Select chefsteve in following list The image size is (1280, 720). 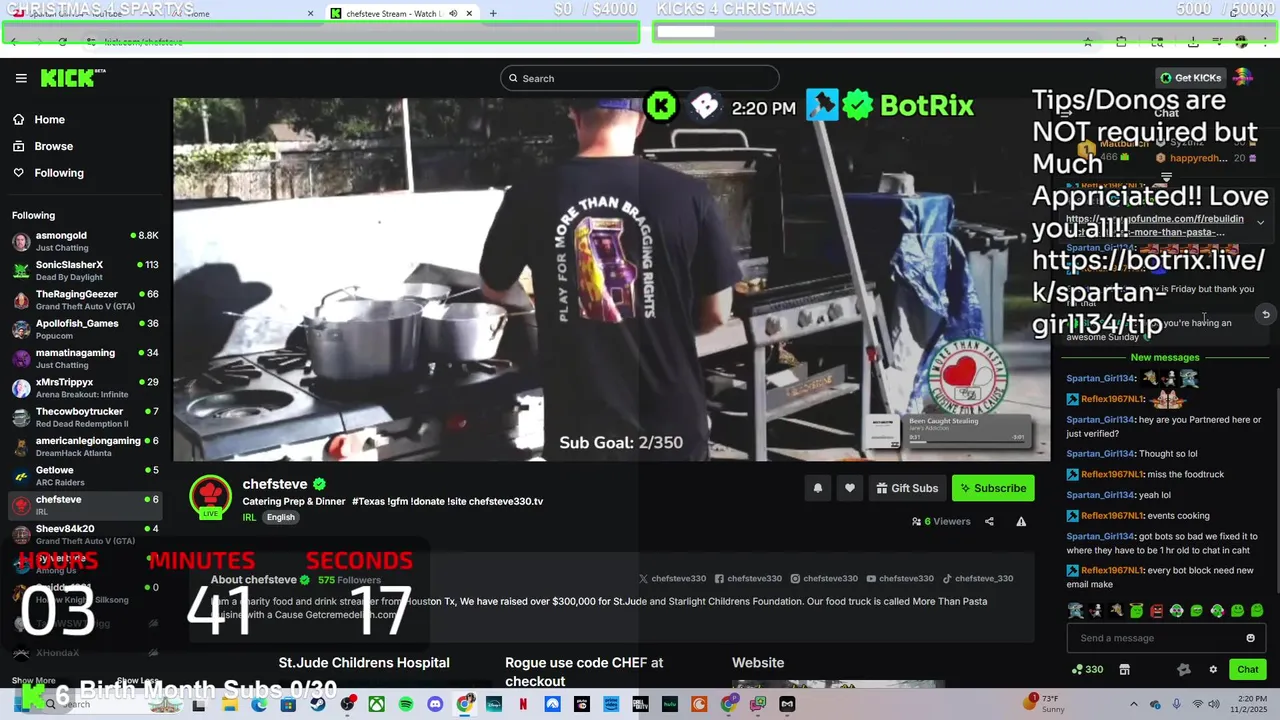[85, 505]
